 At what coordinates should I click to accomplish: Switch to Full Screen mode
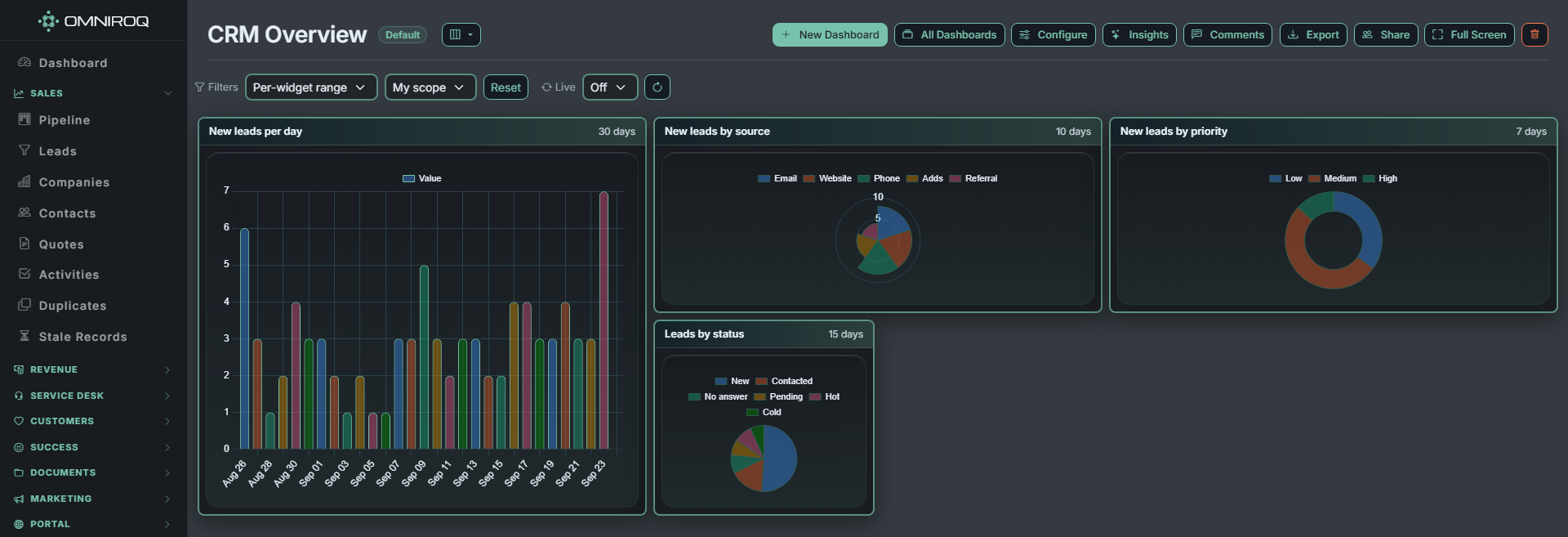[1470, 34]
